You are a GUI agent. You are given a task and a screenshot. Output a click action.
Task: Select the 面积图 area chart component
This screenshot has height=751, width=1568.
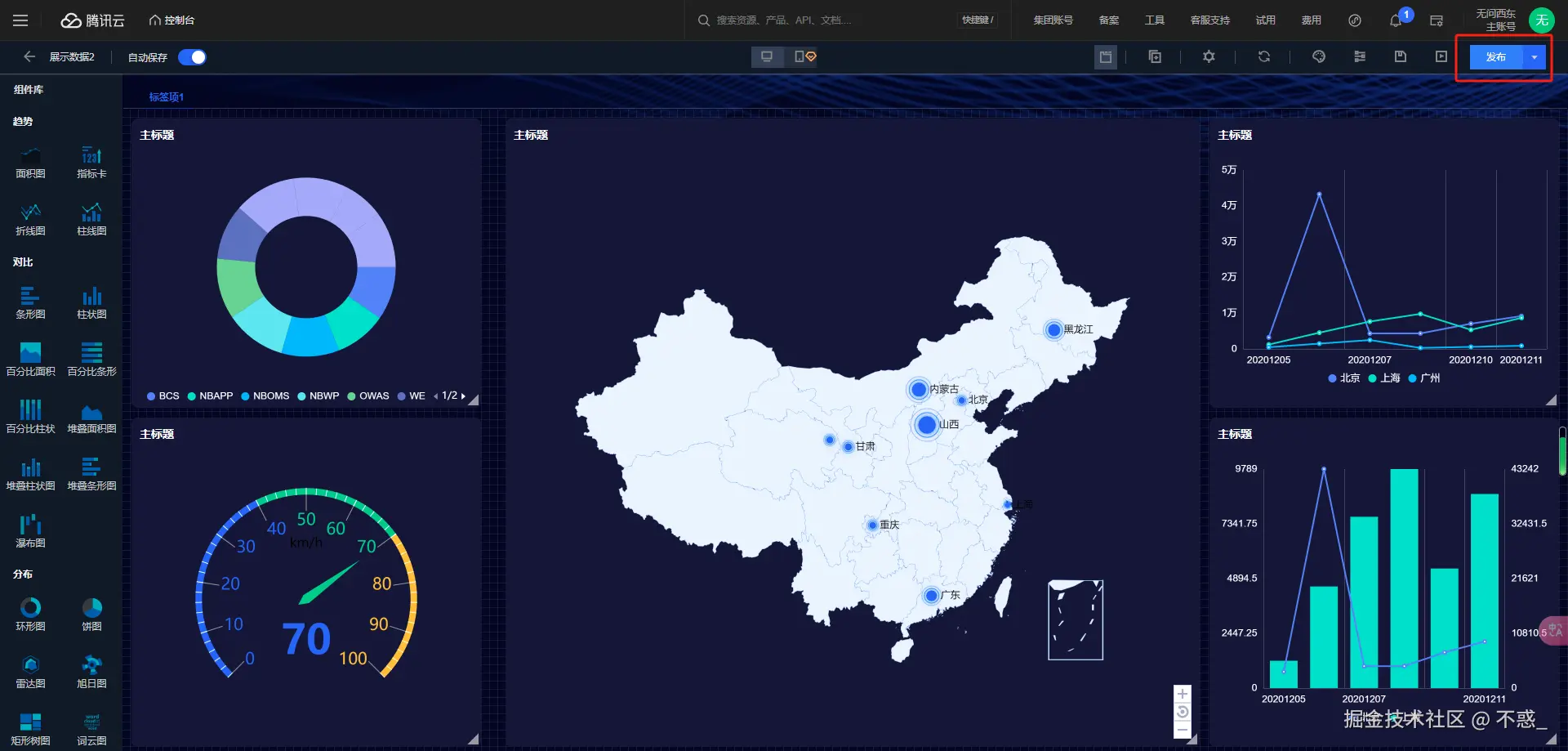pyautogui.click(x=30, y=162)
